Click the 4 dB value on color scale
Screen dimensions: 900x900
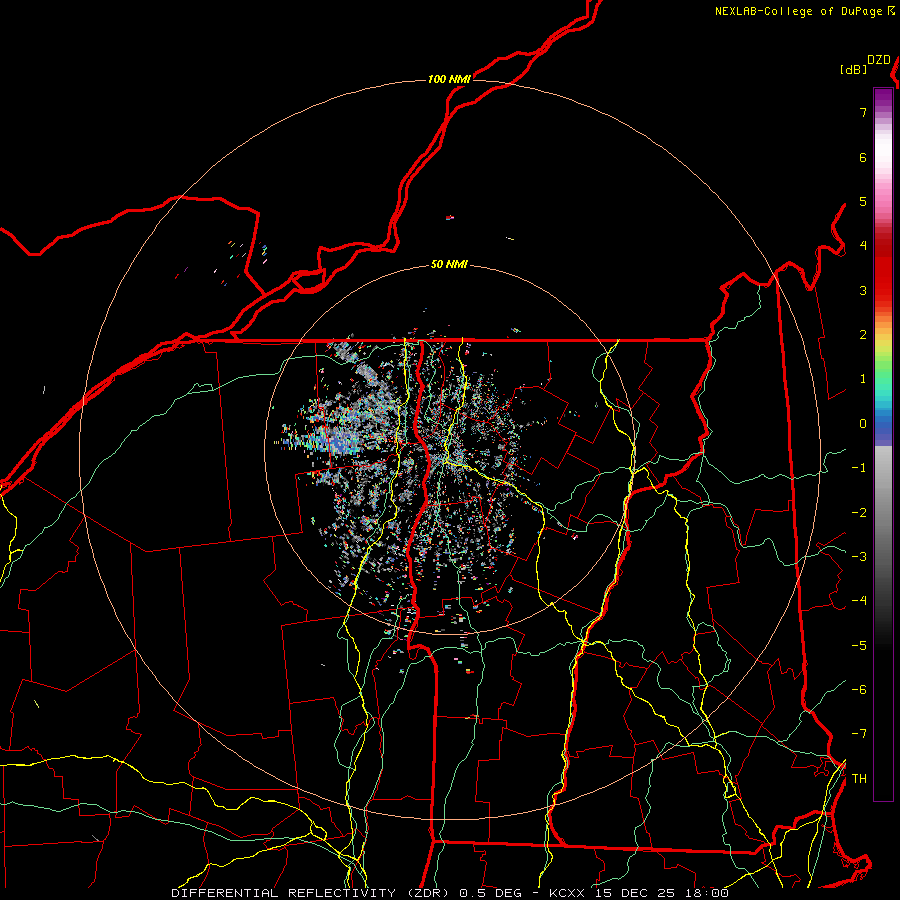coord(863,246)
